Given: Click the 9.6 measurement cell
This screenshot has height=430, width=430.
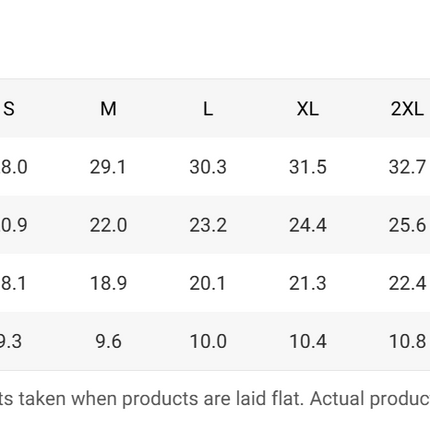Looking at the screenshot, I should pos(108,341).
